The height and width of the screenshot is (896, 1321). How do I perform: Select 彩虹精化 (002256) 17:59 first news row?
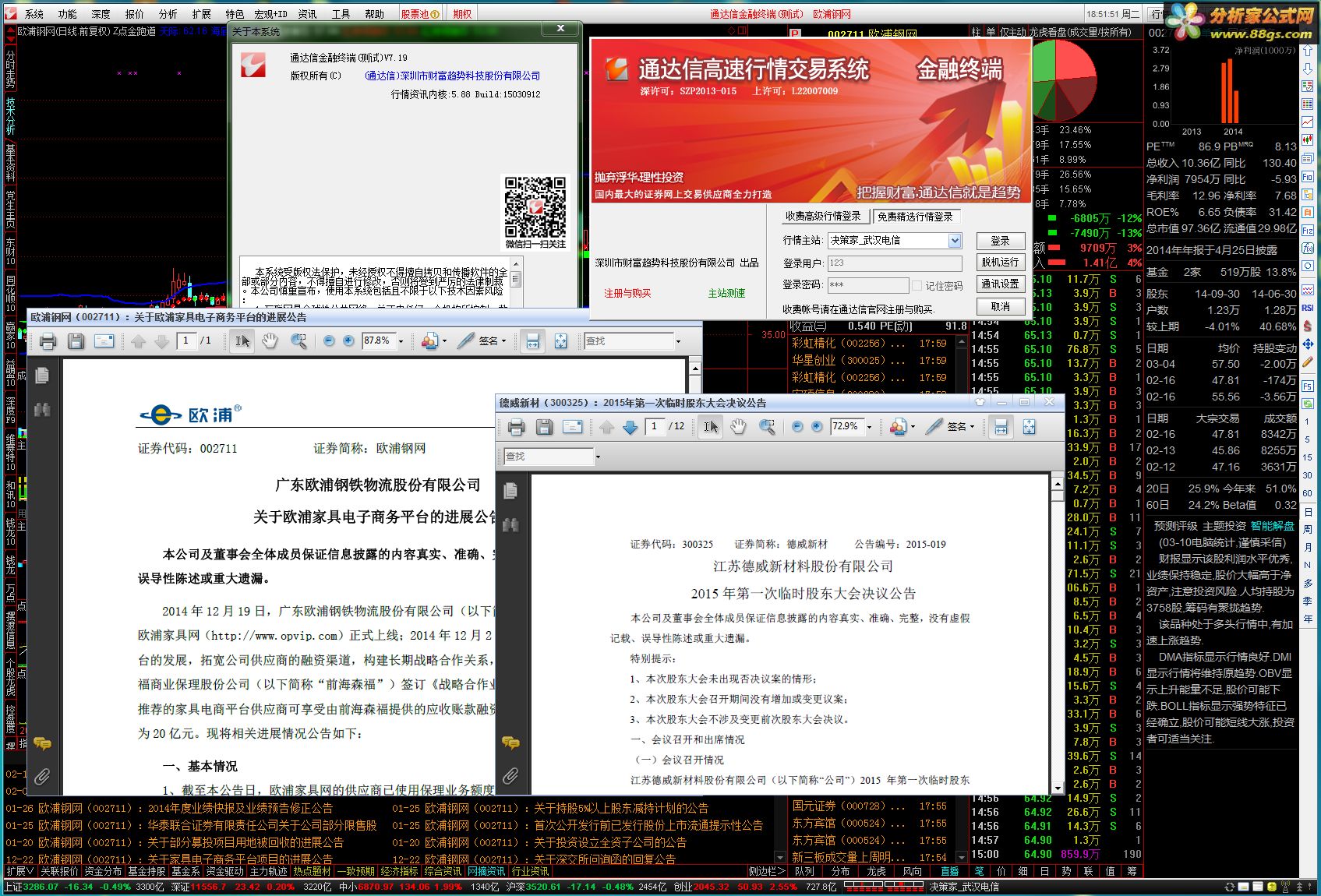tap(868, 343)
